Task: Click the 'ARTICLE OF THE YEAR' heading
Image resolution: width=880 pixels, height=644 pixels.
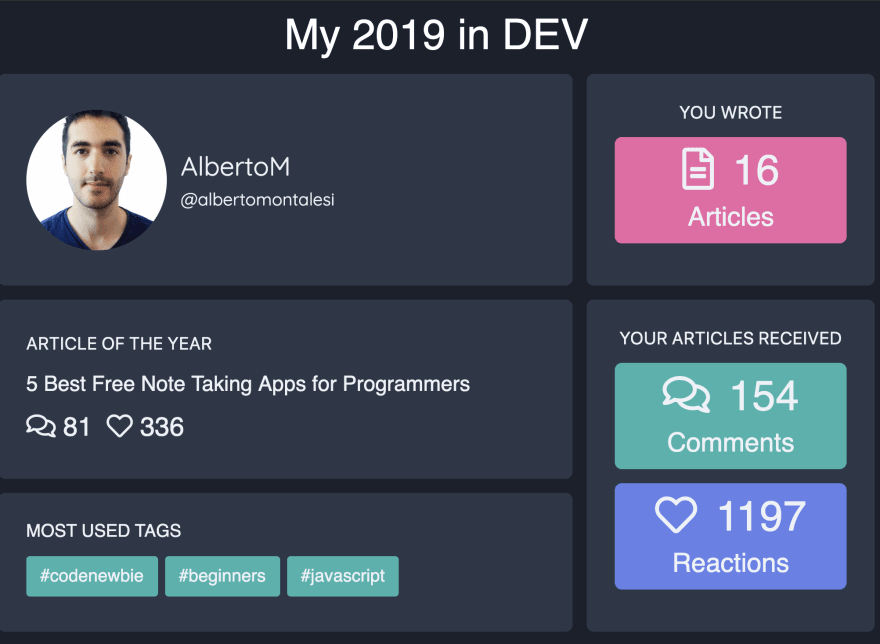Action: coord(119,344)
